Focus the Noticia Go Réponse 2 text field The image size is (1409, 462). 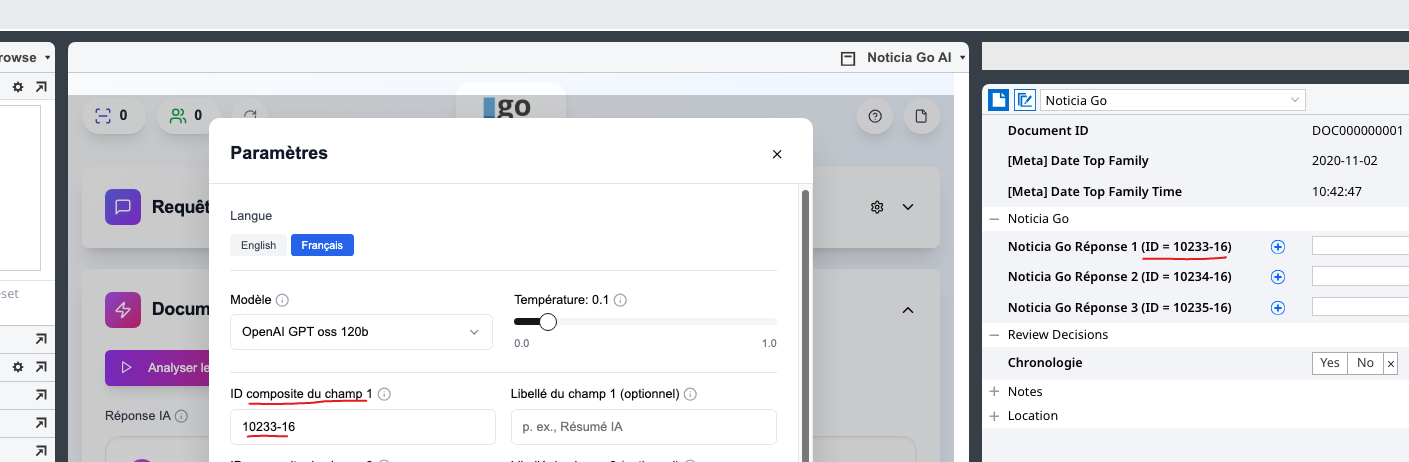click(x=1360, y=277)
